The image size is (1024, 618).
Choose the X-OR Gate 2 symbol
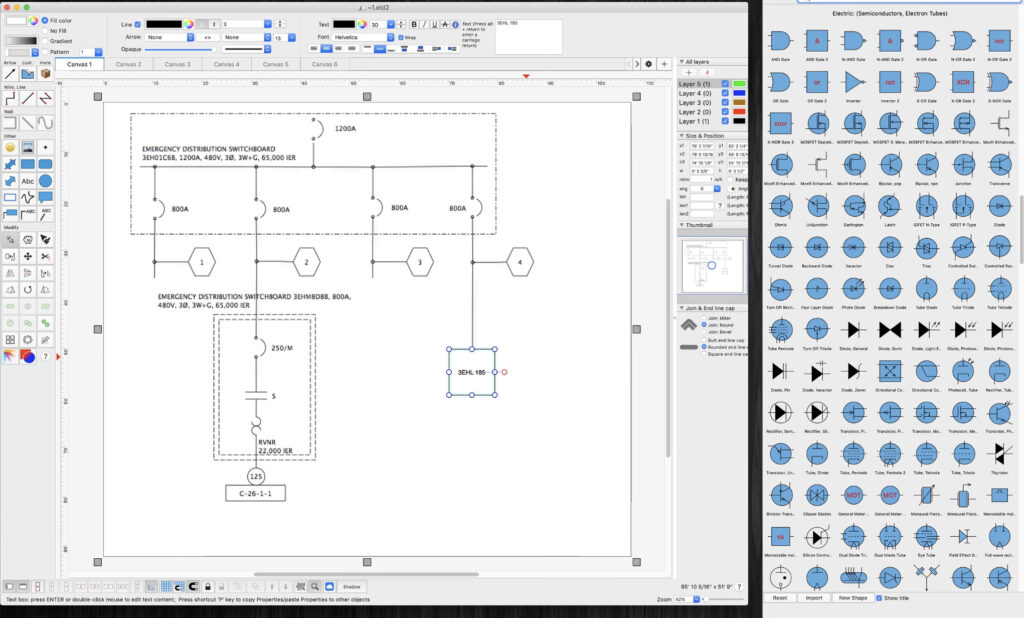(962, 83)
